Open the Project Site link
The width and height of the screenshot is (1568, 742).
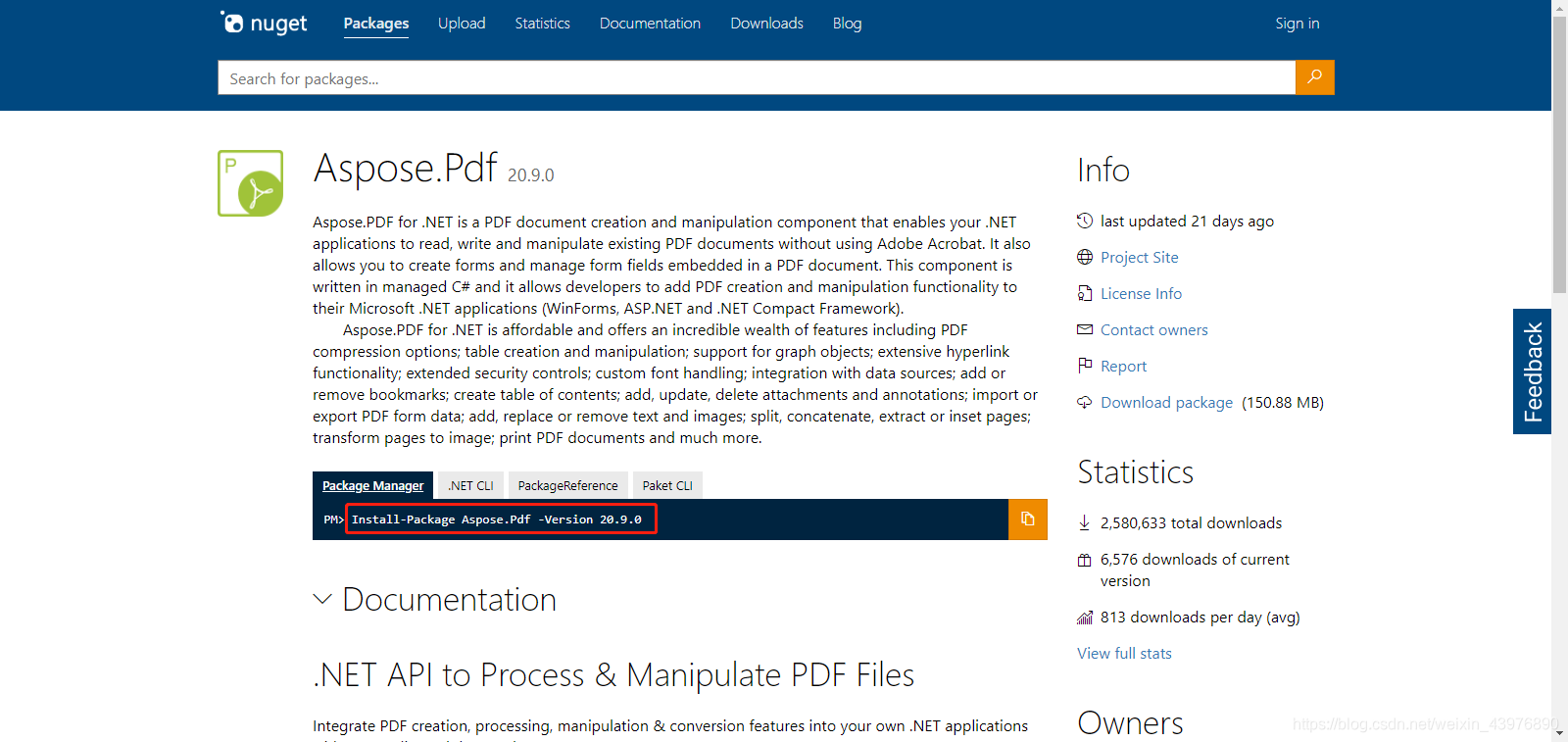1140,257
